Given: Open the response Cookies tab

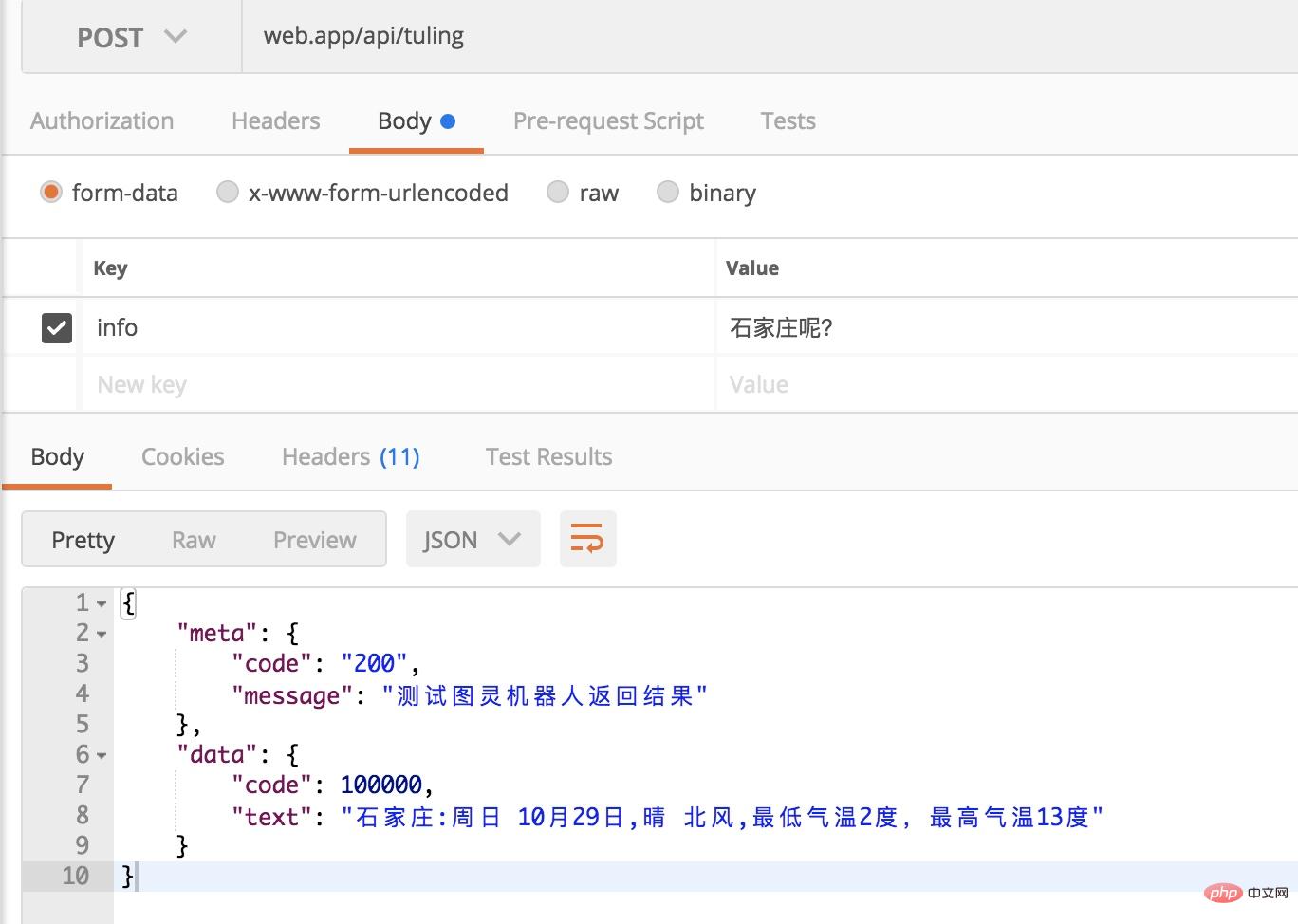Looking at the screenshot, I should (182, 456).
